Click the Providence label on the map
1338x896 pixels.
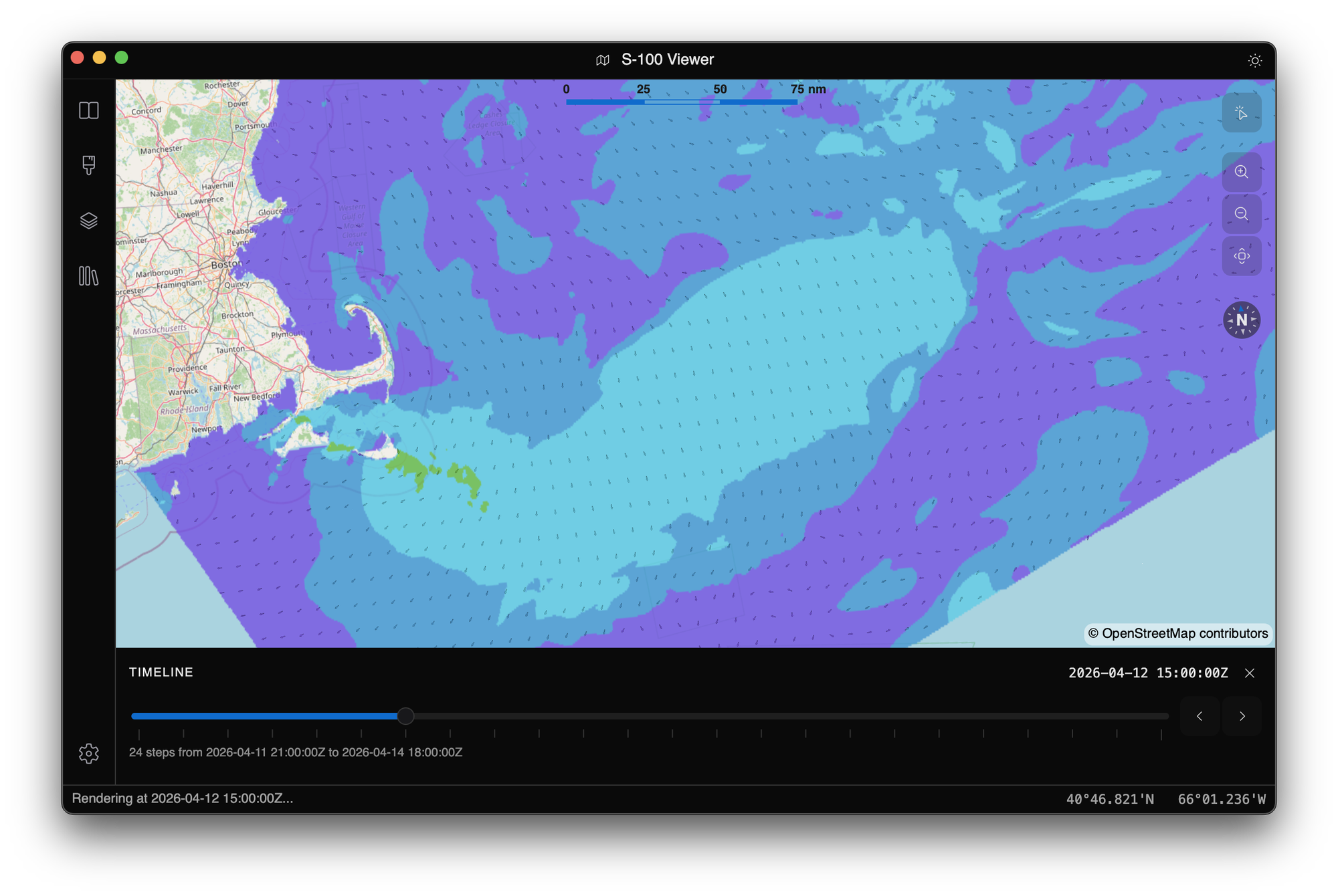point(187,368)
